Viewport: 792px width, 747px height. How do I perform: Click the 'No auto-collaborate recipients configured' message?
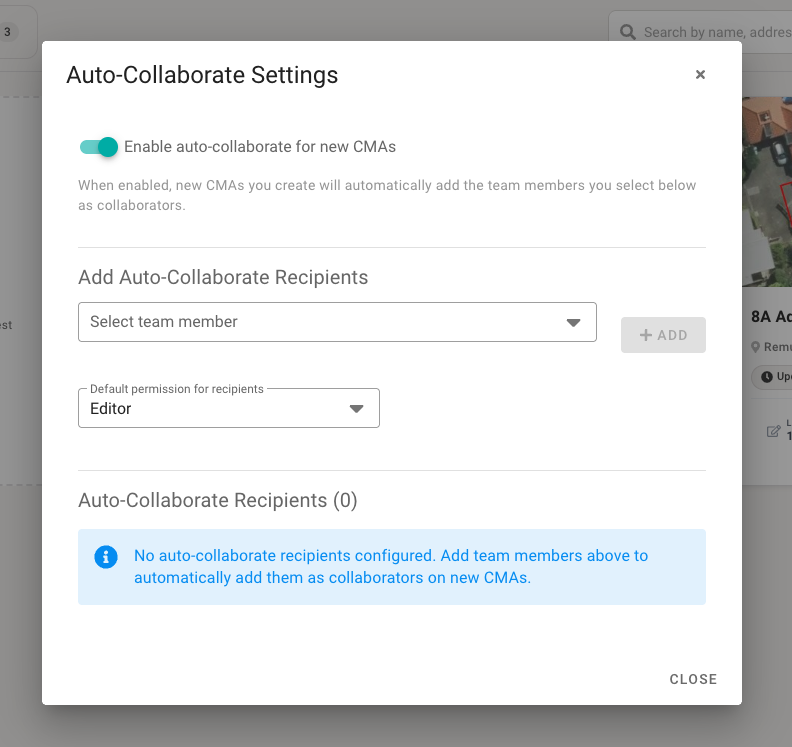tap(391, 567)
